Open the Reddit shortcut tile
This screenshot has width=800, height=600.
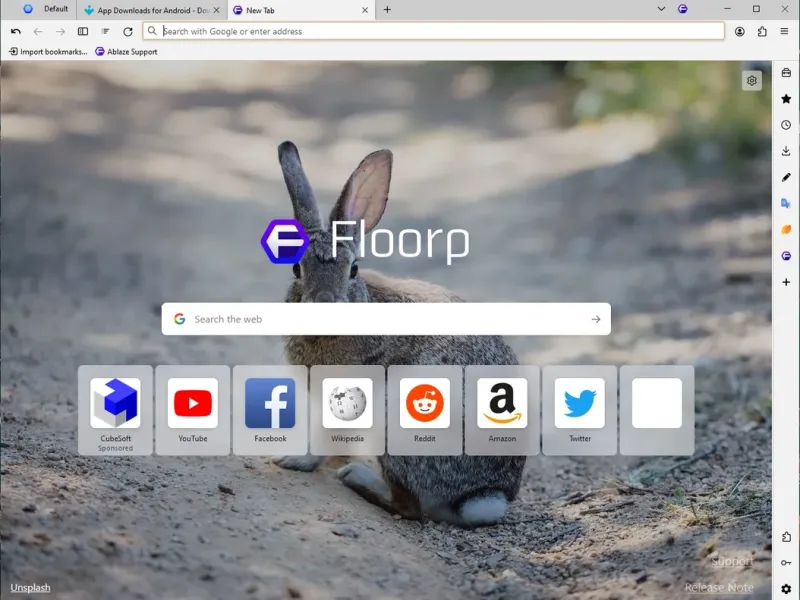425,410
